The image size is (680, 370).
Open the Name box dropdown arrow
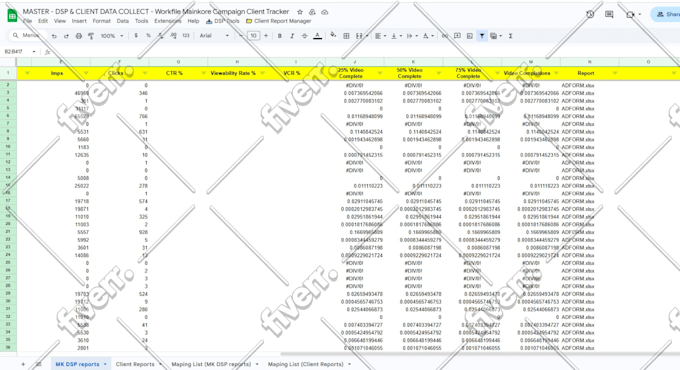[34, 52]
